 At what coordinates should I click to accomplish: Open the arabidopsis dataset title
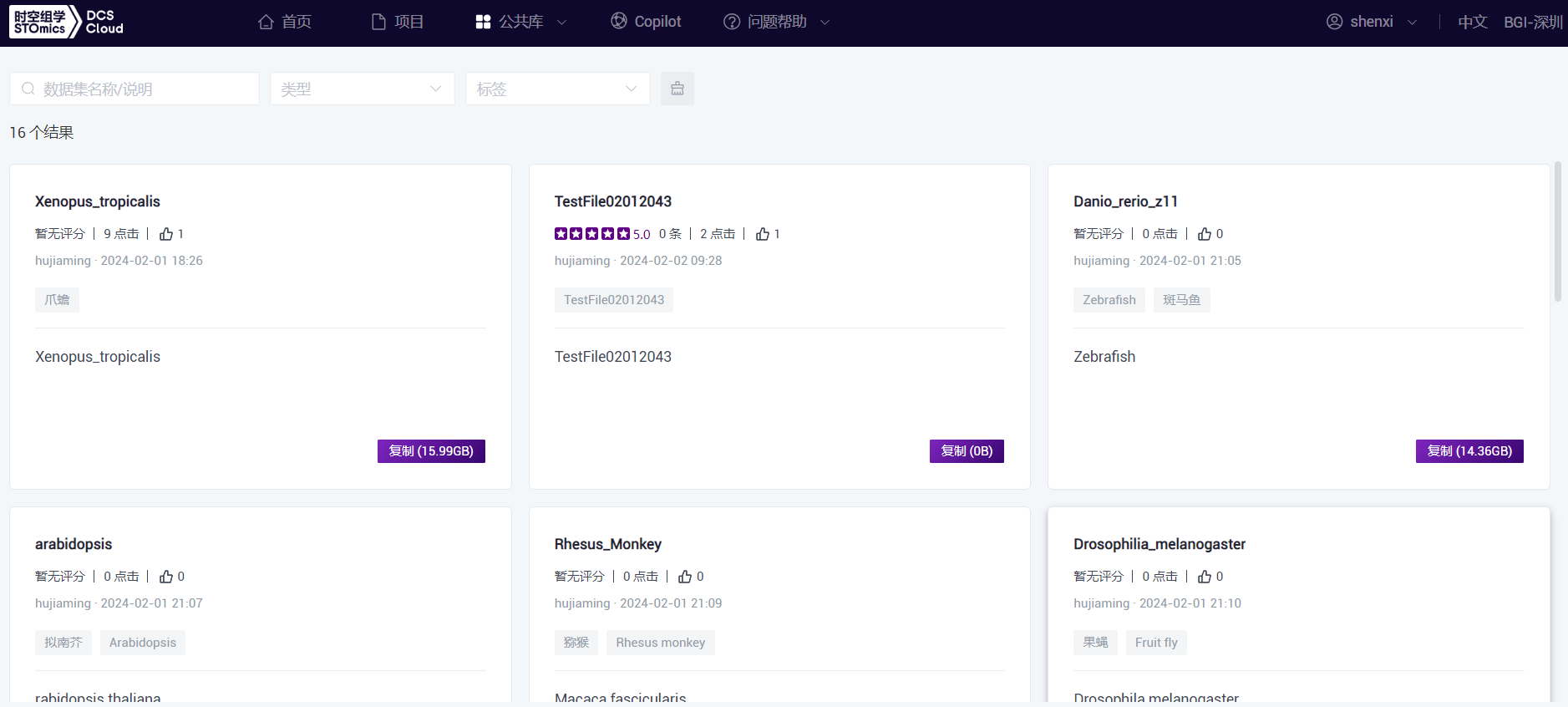(x=74, y=544)
